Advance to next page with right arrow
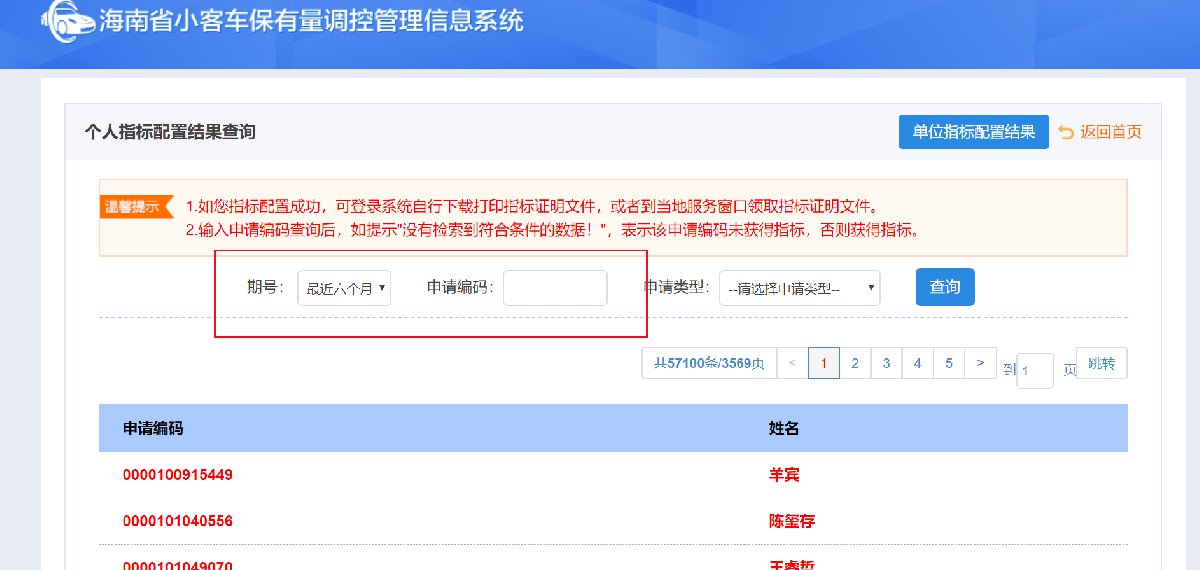 point(980,363)
